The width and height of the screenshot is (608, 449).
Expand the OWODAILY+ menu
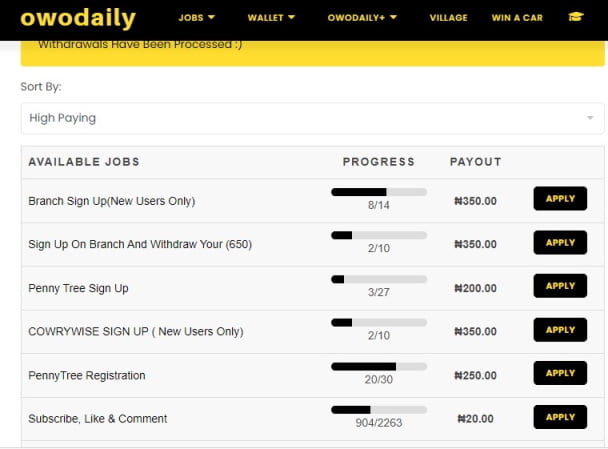coord(362,17)
